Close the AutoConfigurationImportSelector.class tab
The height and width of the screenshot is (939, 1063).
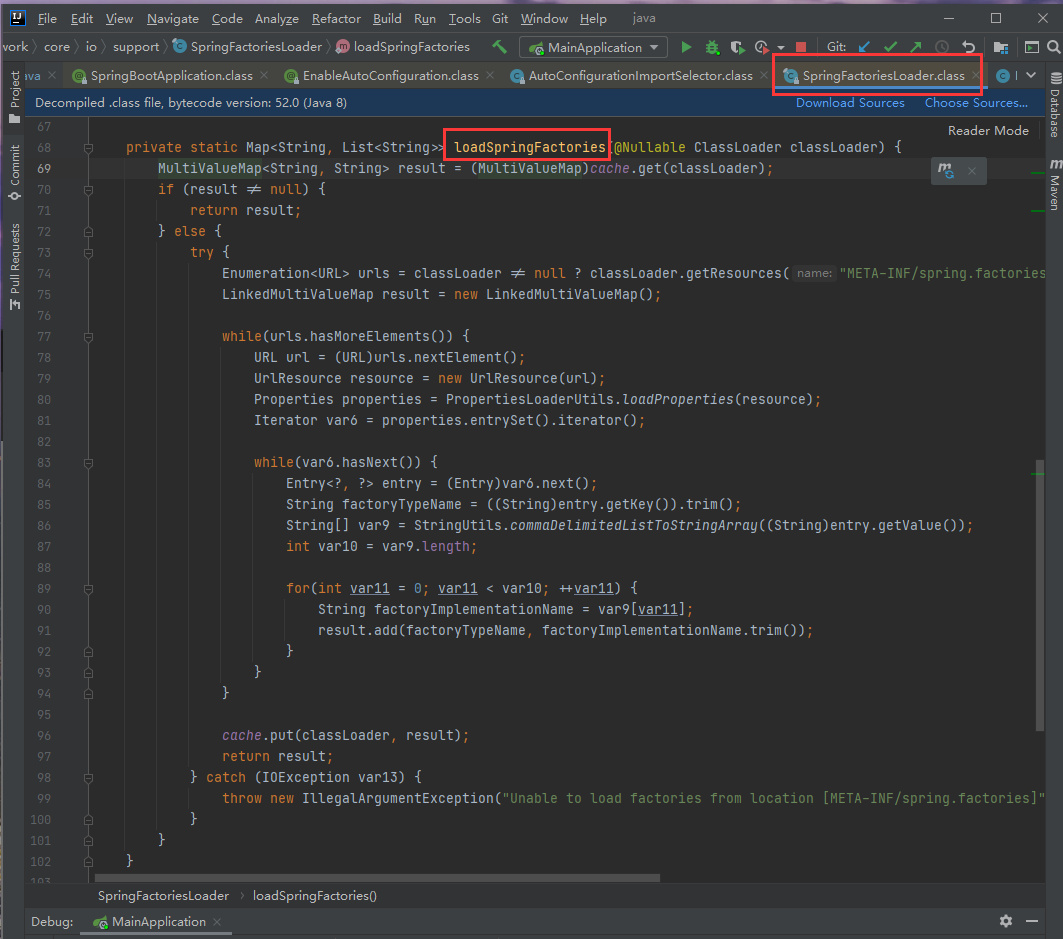(x=763, y=75)
